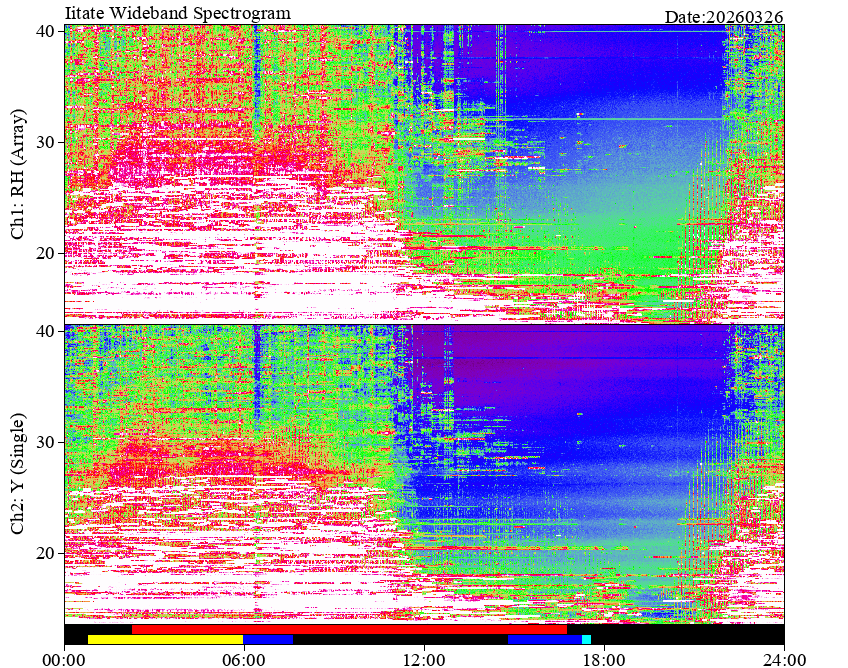The height and width of the screenshot is (668, 848).
Task: Click the 24:00 time axis label
Action: pos(784,660)
